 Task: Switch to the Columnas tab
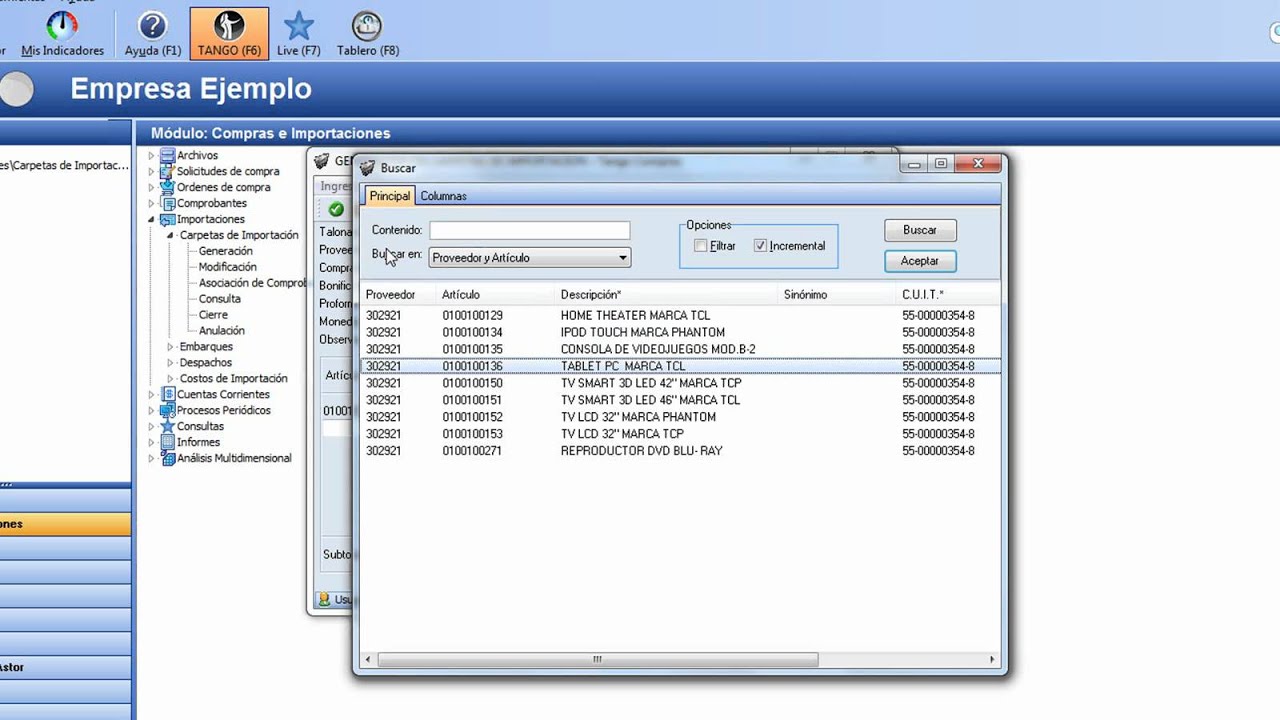[443, 196]
